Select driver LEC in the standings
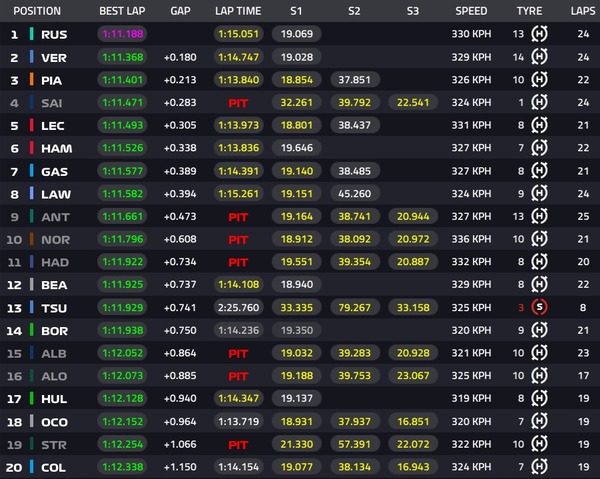The image size is (600, 479). click(52, 126)
